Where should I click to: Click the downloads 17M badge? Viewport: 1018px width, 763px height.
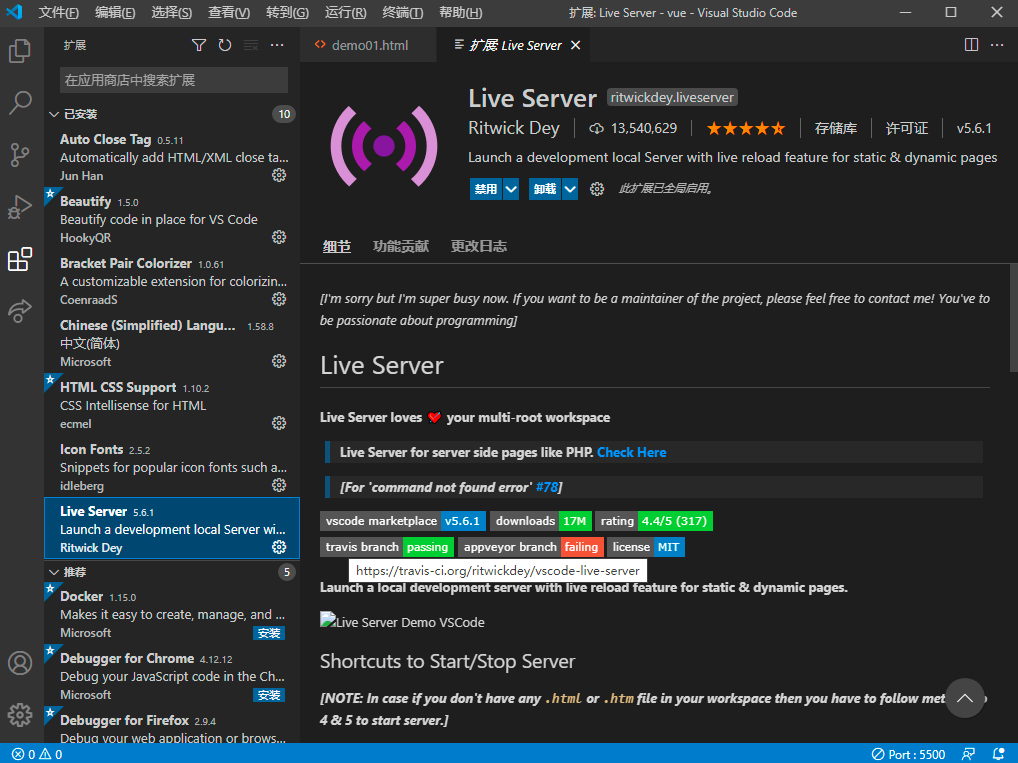(x=540, y=521)
